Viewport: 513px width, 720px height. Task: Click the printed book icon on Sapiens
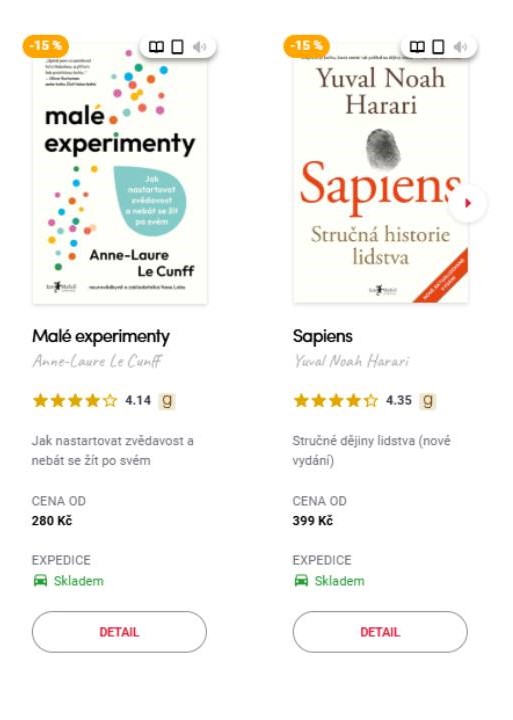(417, 47)
